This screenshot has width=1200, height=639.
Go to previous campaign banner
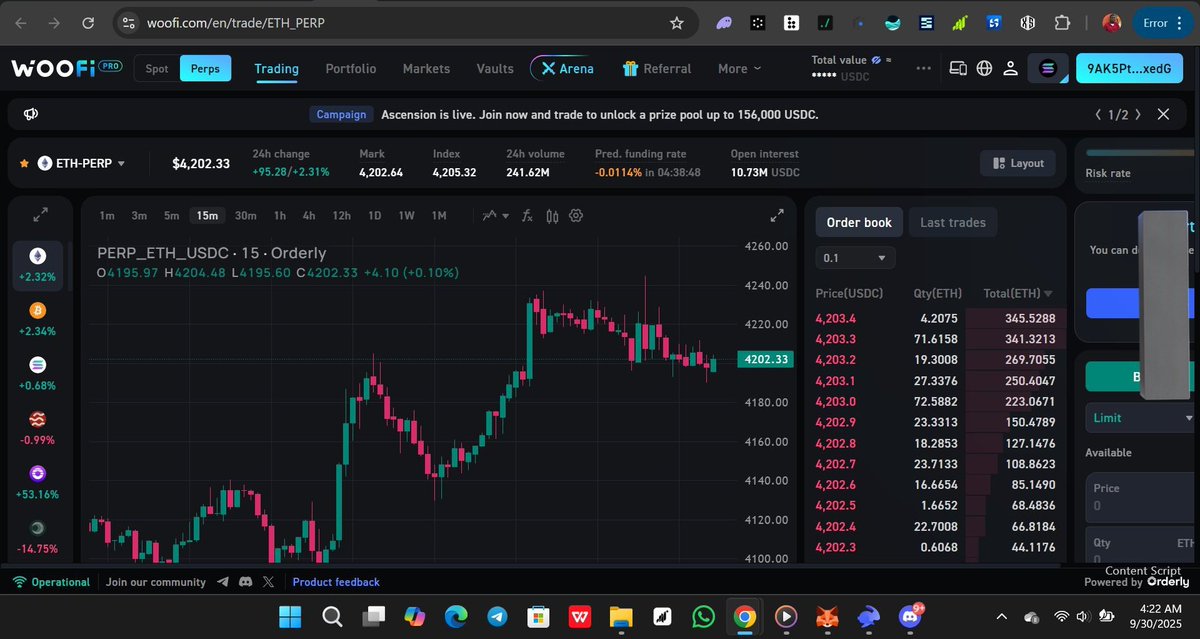[1100, 114]
